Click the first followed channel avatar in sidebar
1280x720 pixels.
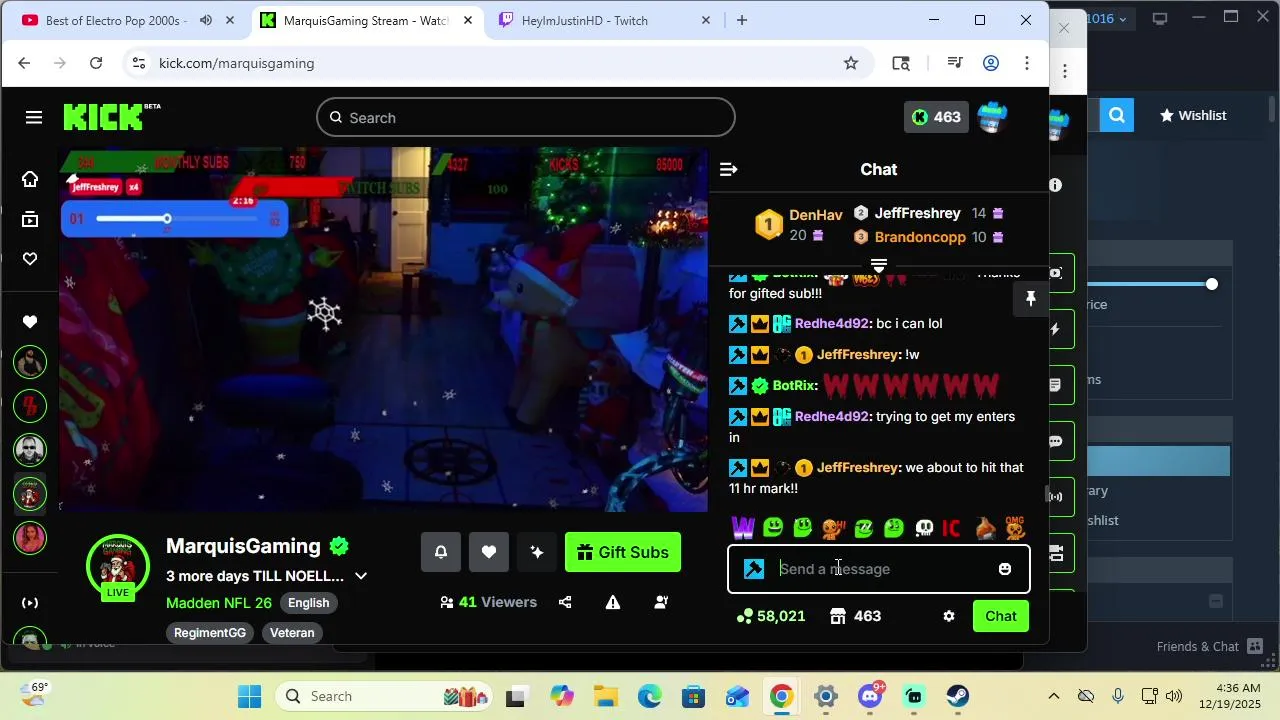click(30, 362)
